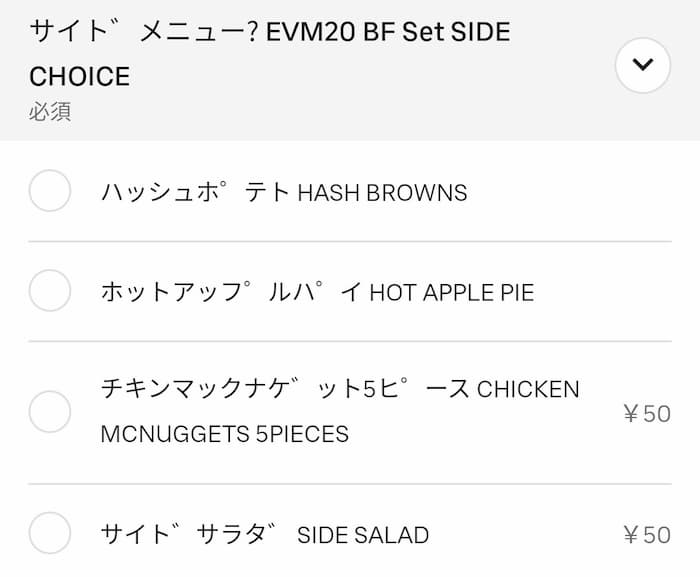
Task: Click the 'CHOICE' word in the header
Action: (80, 76)
